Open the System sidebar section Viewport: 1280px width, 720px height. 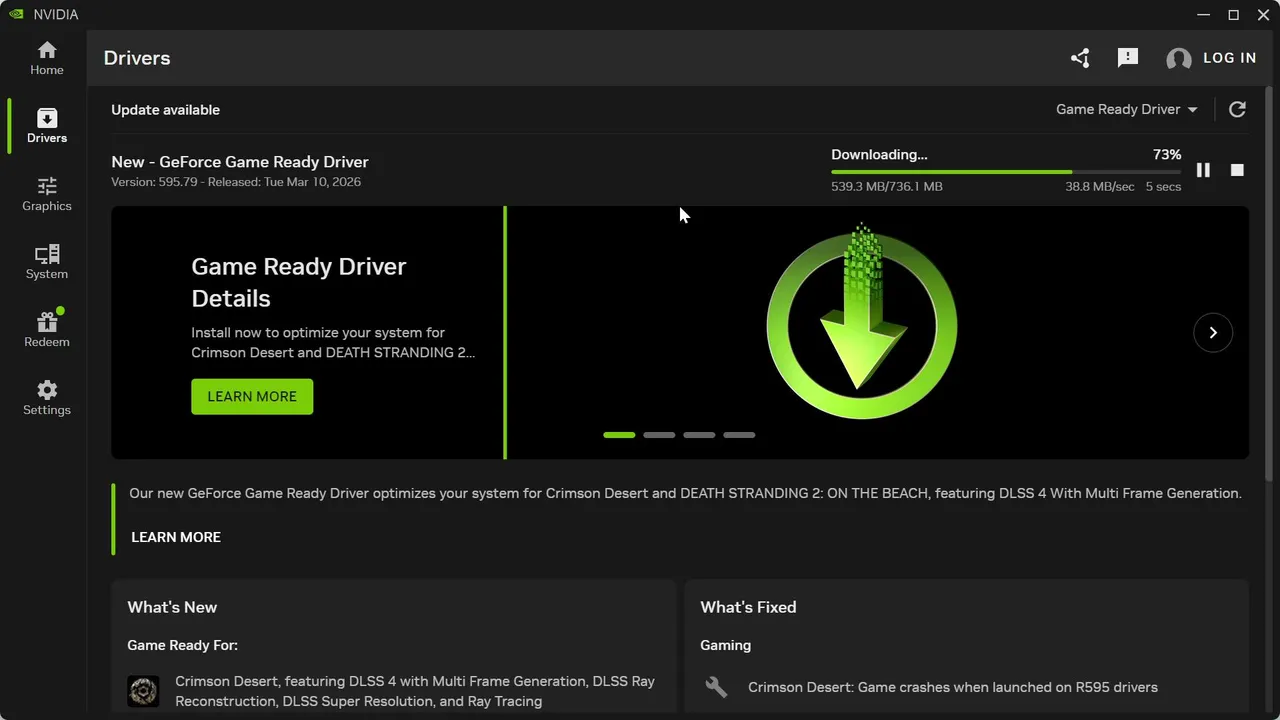(x=46, y=262)
